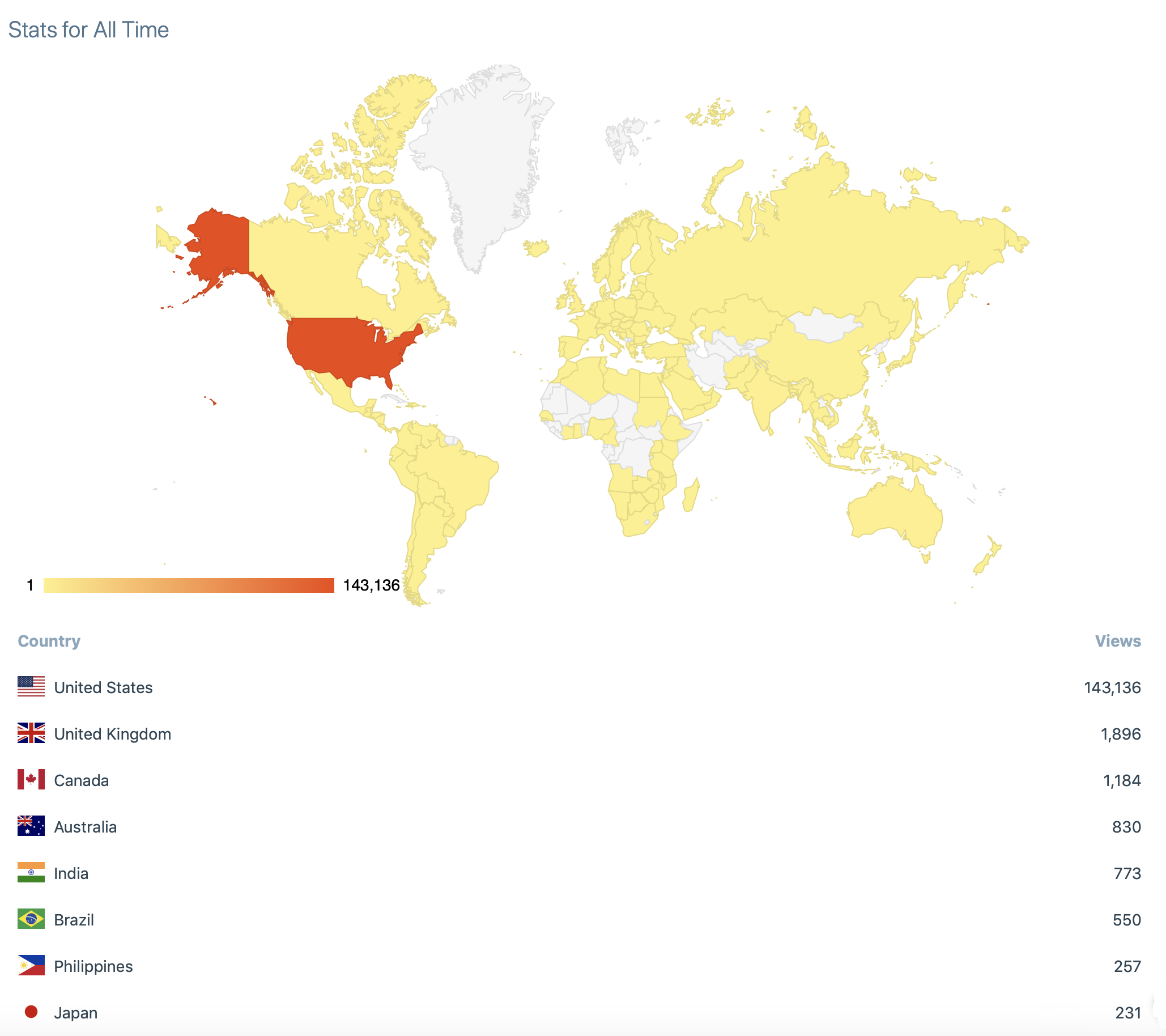Click the India flag icon
This screenshot has width=1166, height=1036.
coord(31,872)
